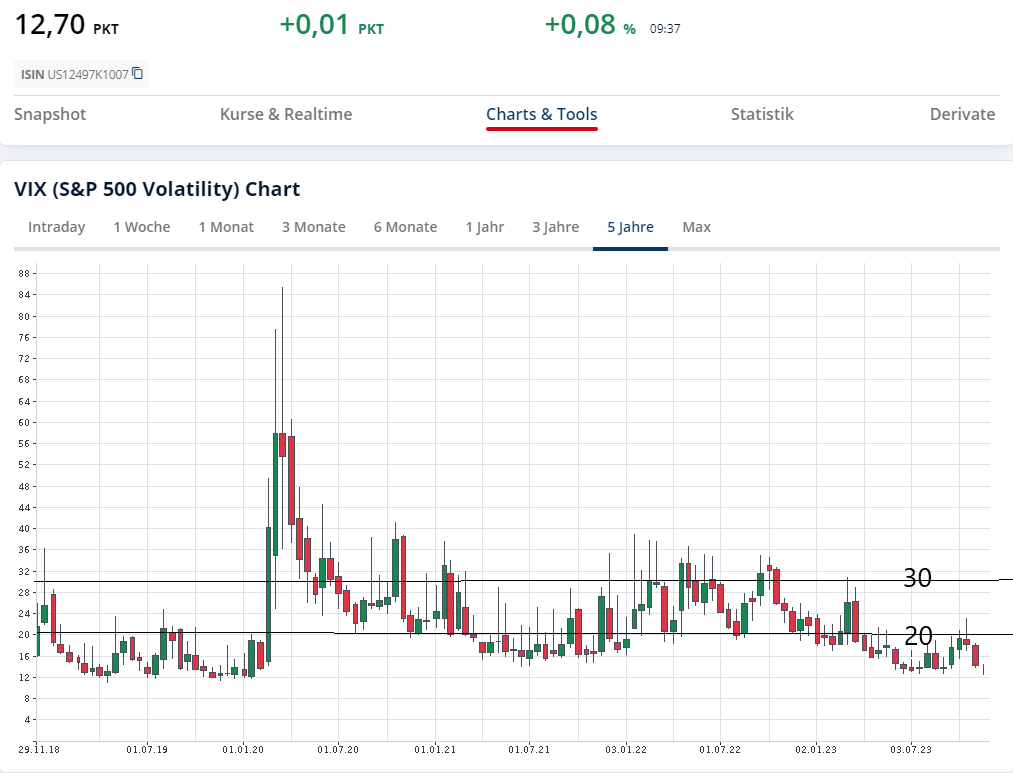
Task: Click the 01.01.20 date axis label
Action: 243,750
